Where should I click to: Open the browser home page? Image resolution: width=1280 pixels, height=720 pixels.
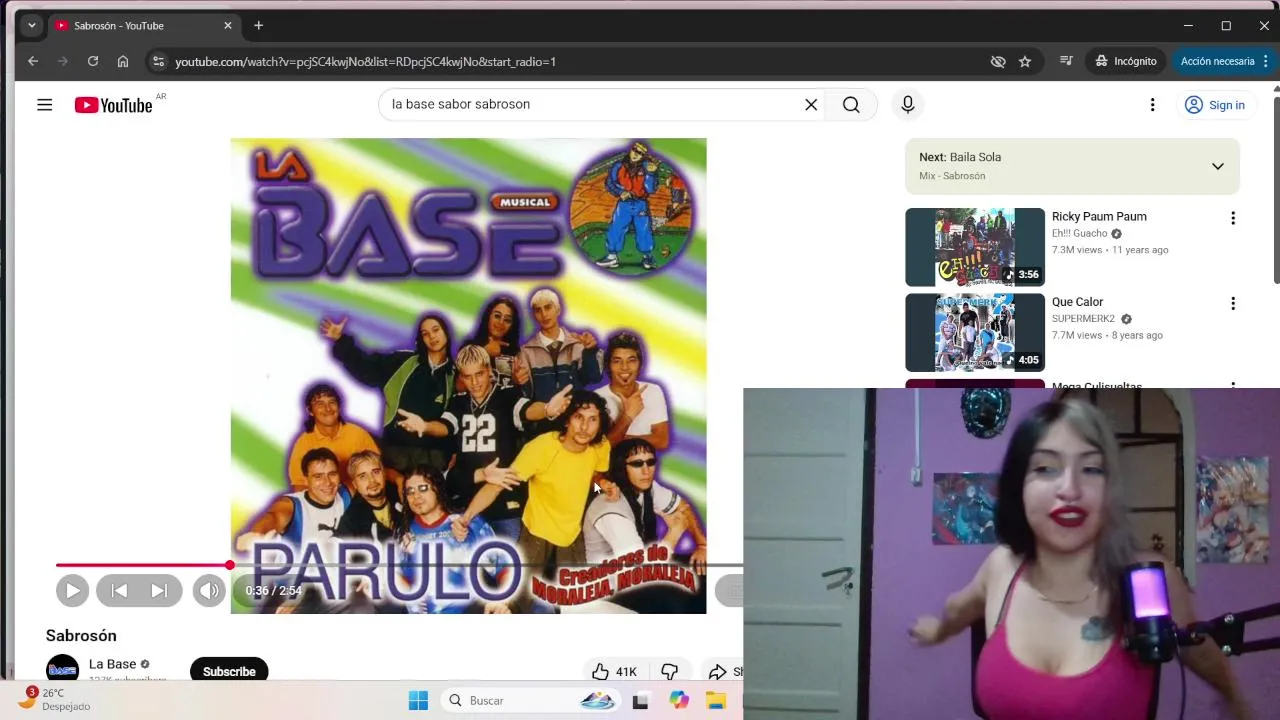pos(122,61)
